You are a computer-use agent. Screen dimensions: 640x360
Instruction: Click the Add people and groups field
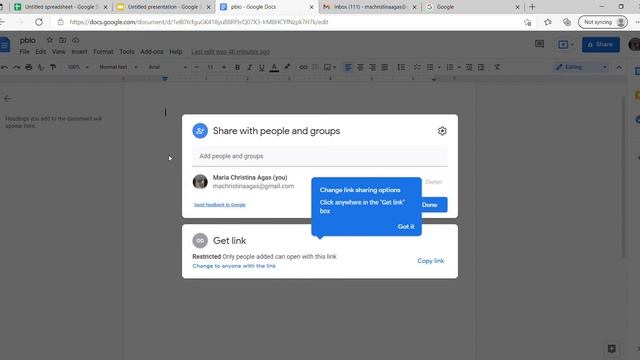320,156
